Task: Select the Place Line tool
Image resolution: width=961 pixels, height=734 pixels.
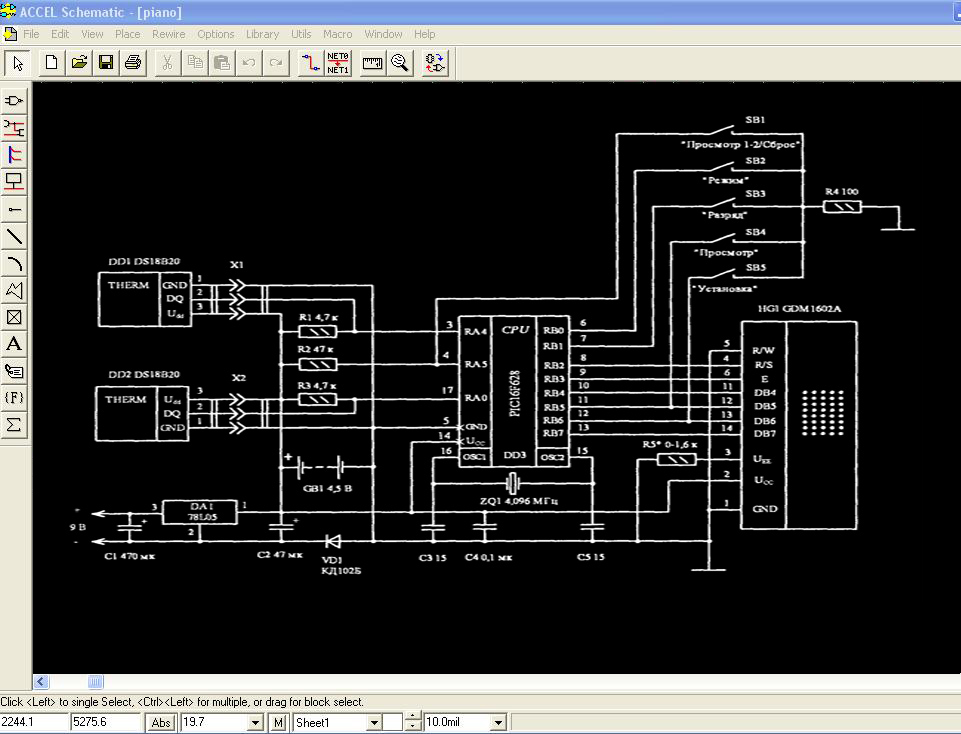Action: pos(15,237)
